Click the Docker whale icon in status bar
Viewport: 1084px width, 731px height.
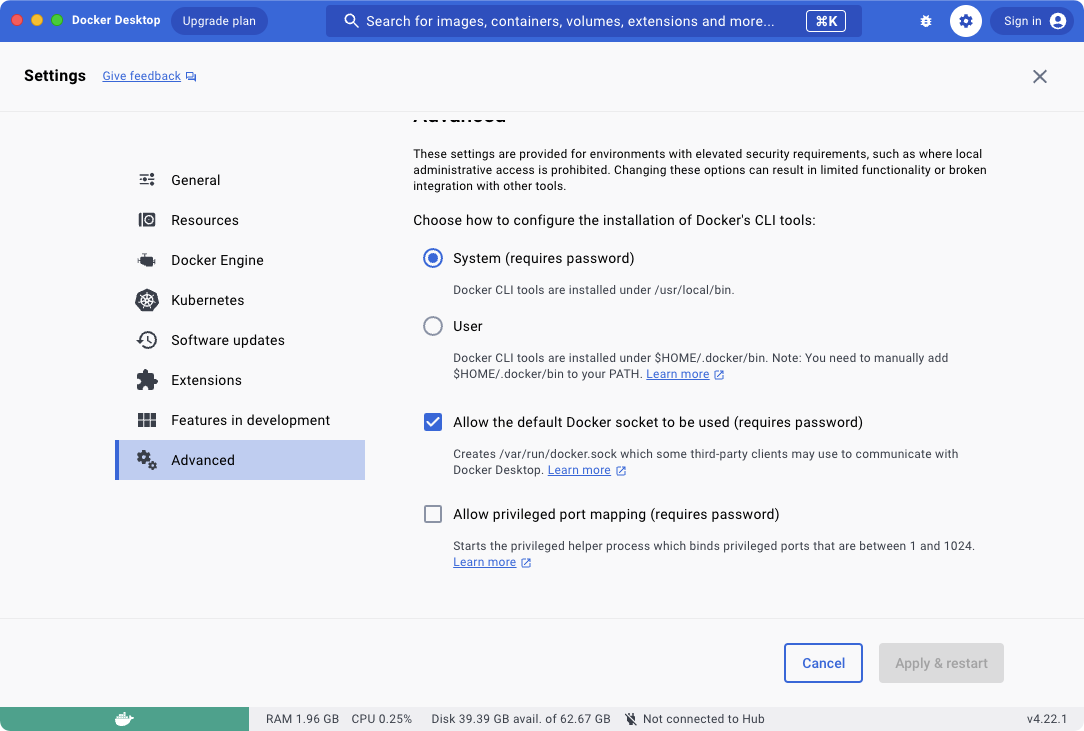coord(124,719)
